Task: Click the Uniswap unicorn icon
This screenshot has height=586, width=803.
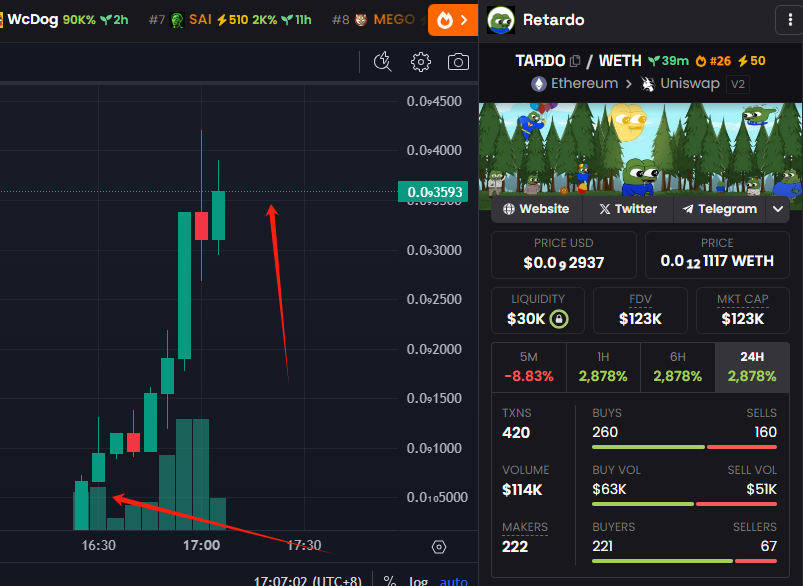Action: [x=648, y=83]
